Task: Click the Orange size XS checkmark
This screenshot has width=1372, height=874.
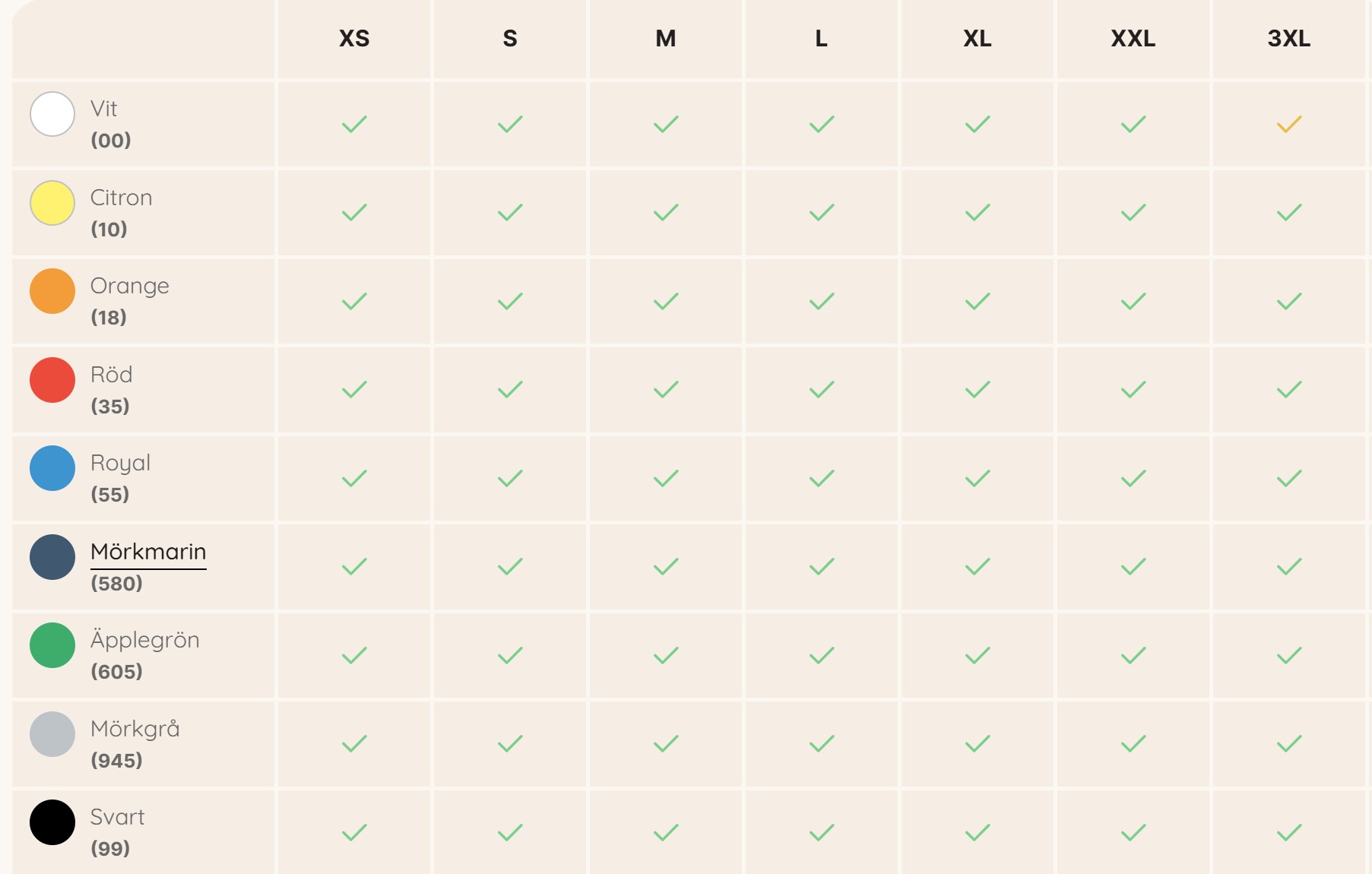Action: click(x=354, y=301)
